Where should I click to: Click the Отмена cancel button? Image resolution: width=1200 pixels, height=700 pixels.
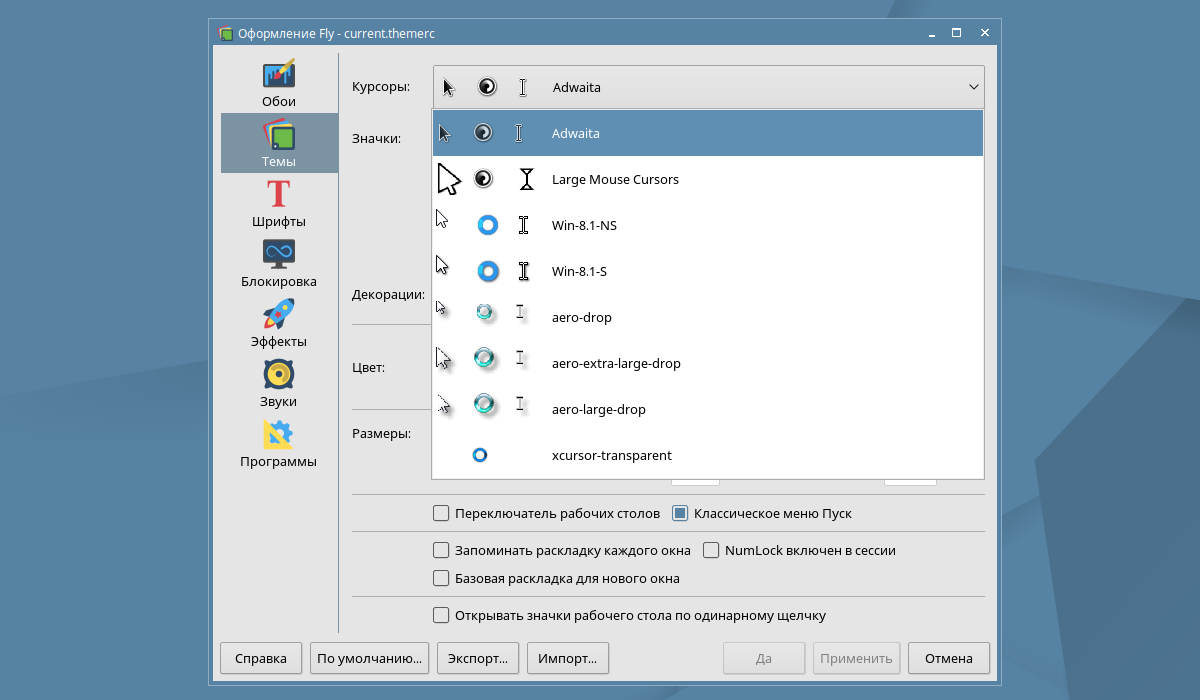coord(949,658)
